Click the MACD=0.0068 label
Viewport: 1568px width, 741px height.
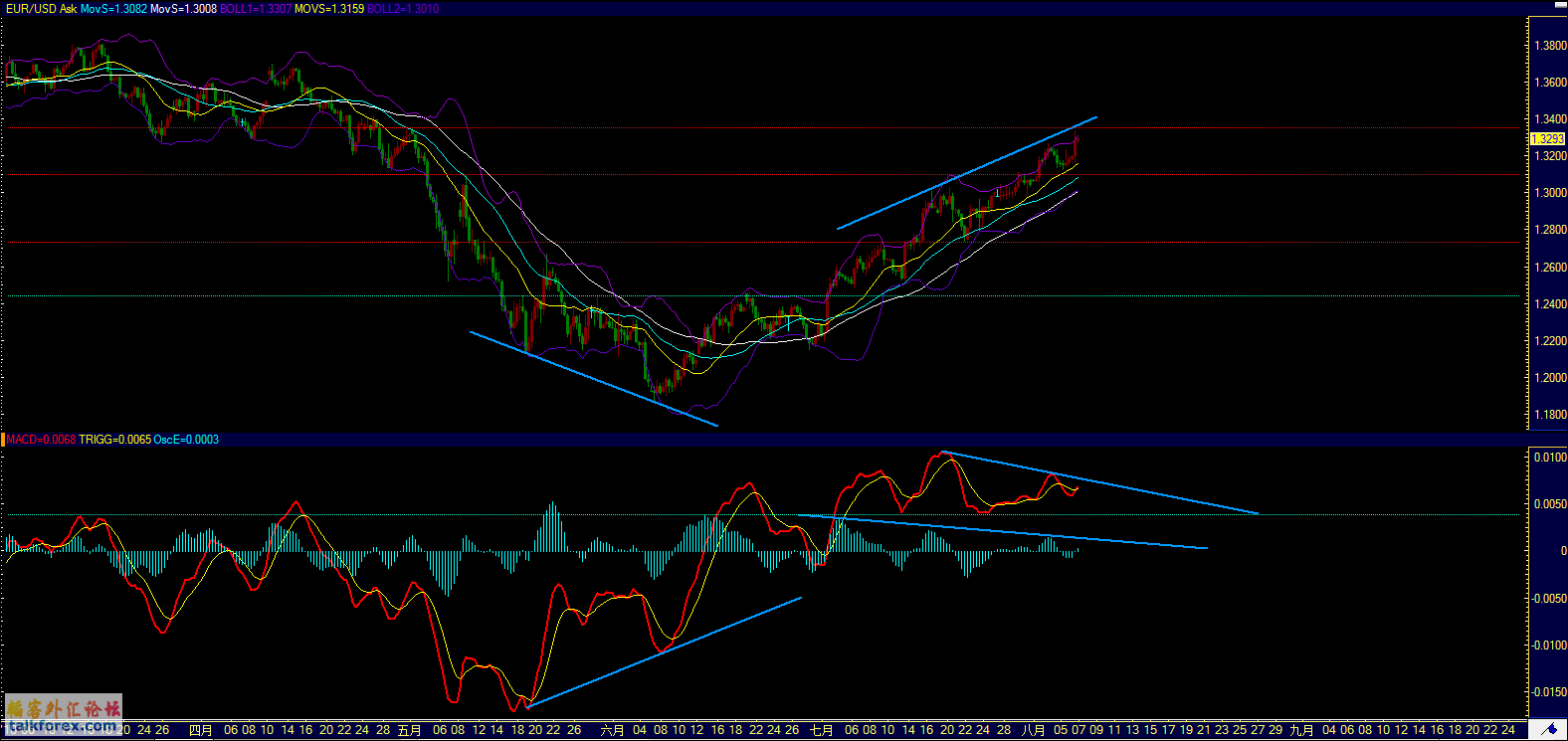click(x=41, y=440)
